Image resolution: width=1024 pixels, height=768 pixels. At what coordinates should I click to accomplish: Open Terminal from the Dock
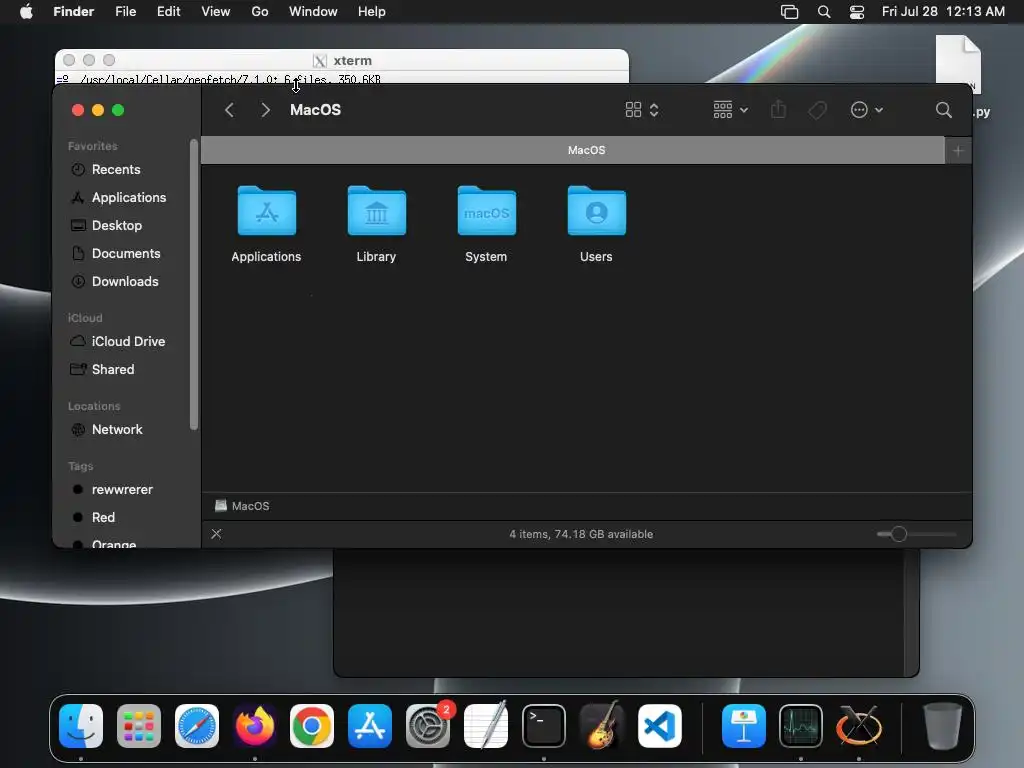coord(543,726)
